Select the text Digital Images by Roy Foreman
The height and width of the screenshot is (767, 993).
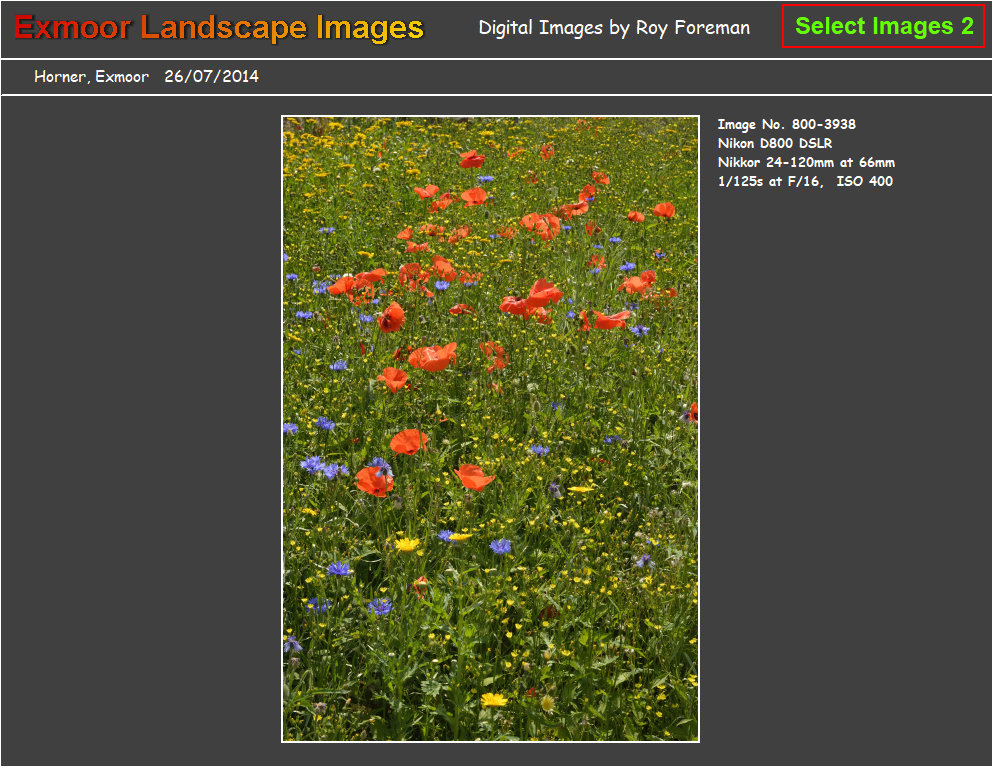[x=615, y=27]
